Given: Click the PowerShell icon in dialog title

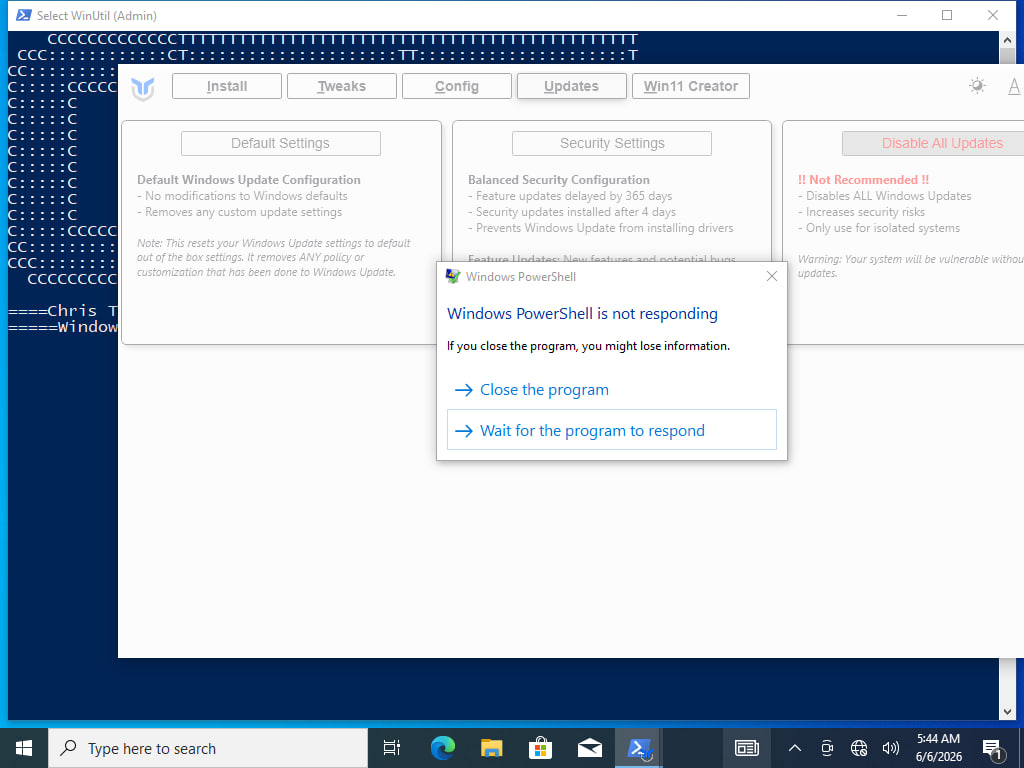Looking at the screenshot, I should [x=453, y=276].
